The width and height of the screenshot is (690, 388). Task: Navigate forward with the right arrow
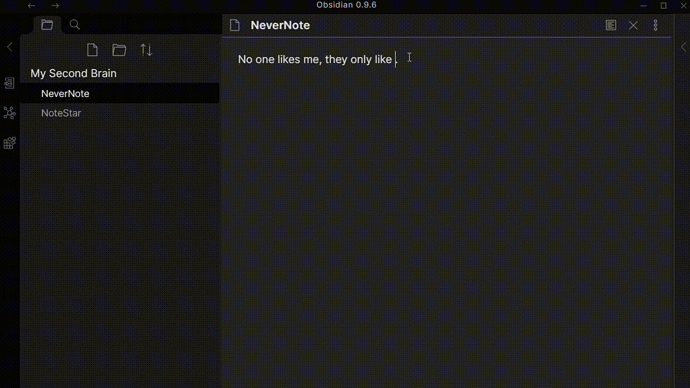(x=55, y=6)
